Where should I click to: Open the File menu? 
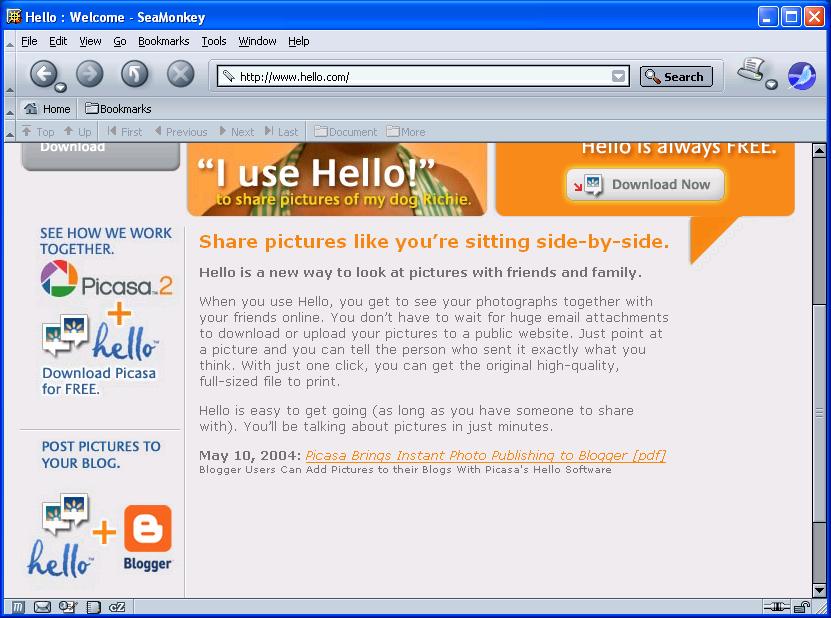(29, 41)
